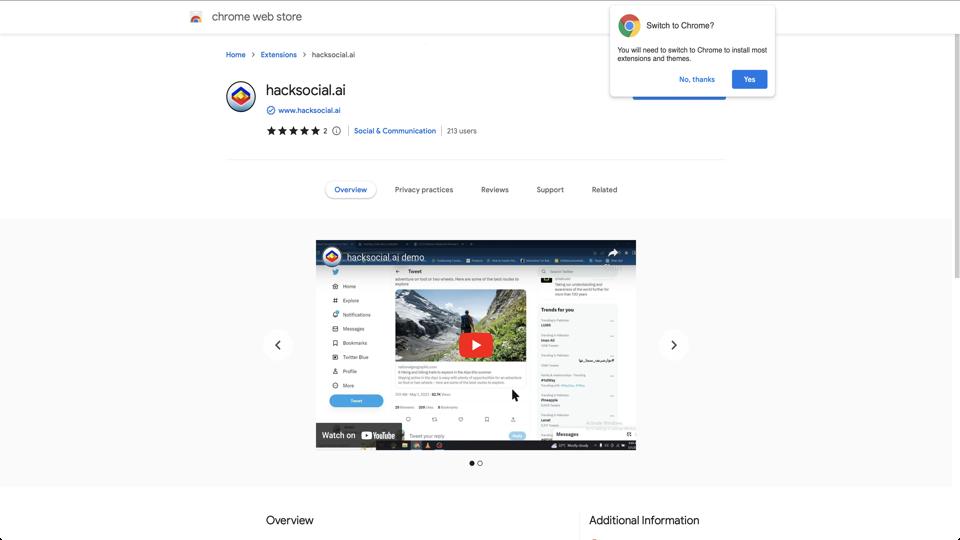Play the hacksocial.ai demo YouTube video

[475, 345]
